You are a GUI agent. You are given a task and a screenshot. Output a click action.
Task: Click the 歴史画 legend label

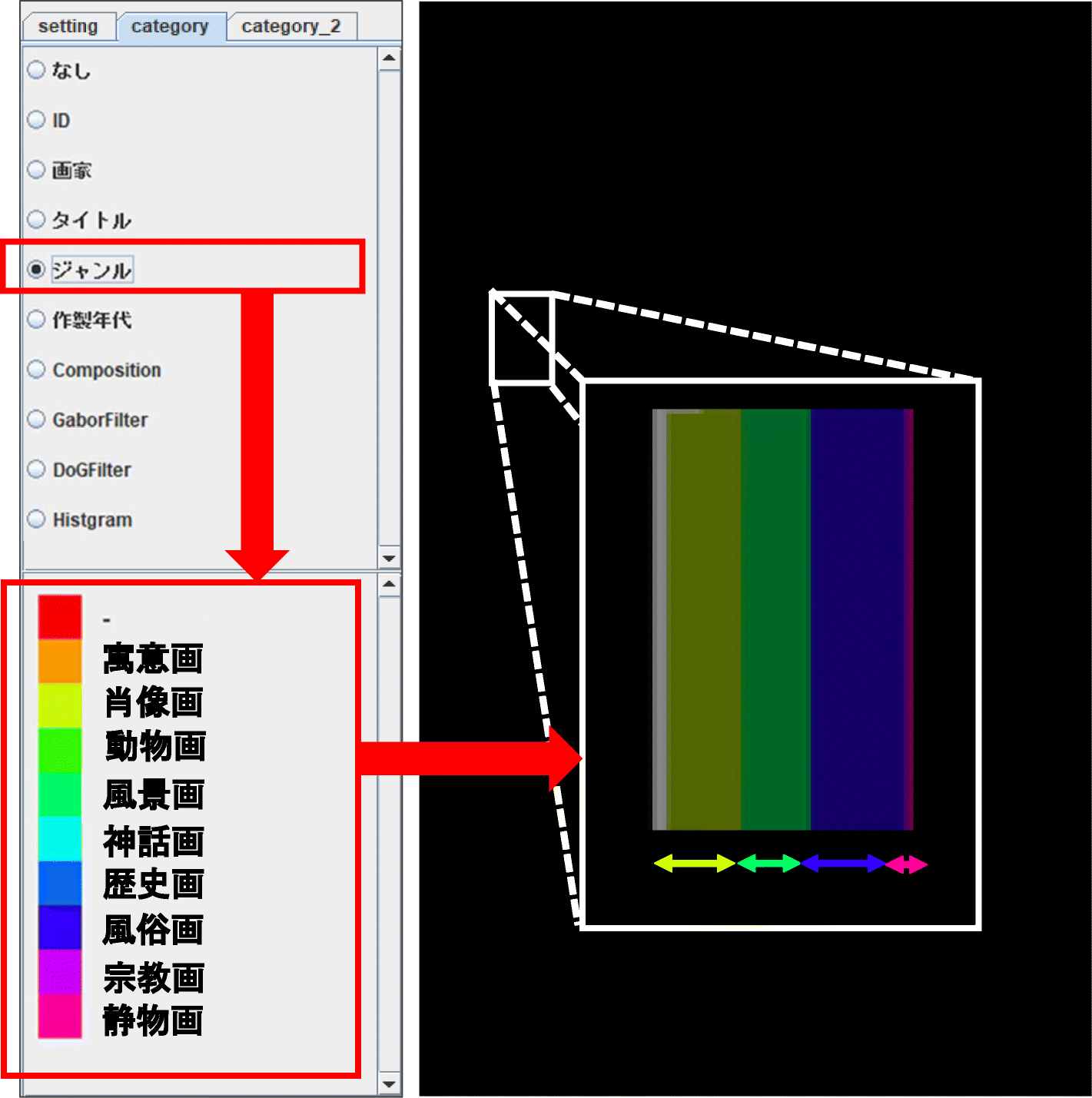coord(154,884)
